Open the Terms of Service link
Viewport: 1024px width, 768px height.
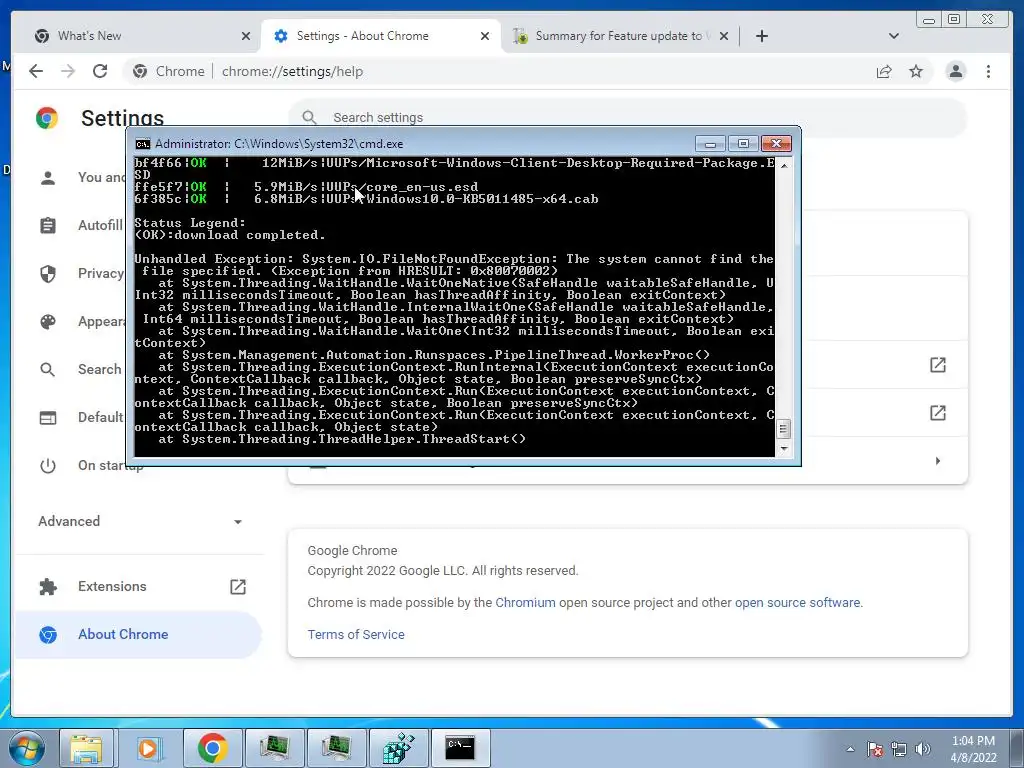[x=356, y=634]
